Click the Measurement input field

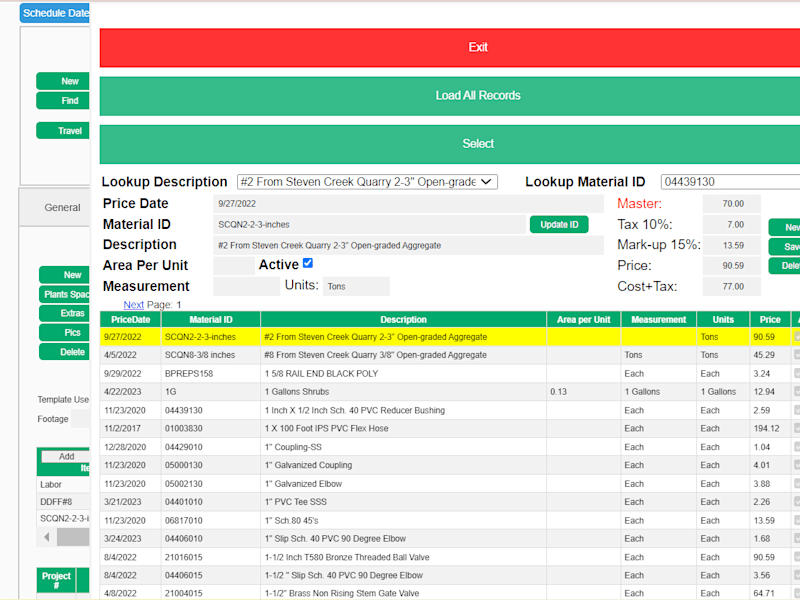[246, 286]
